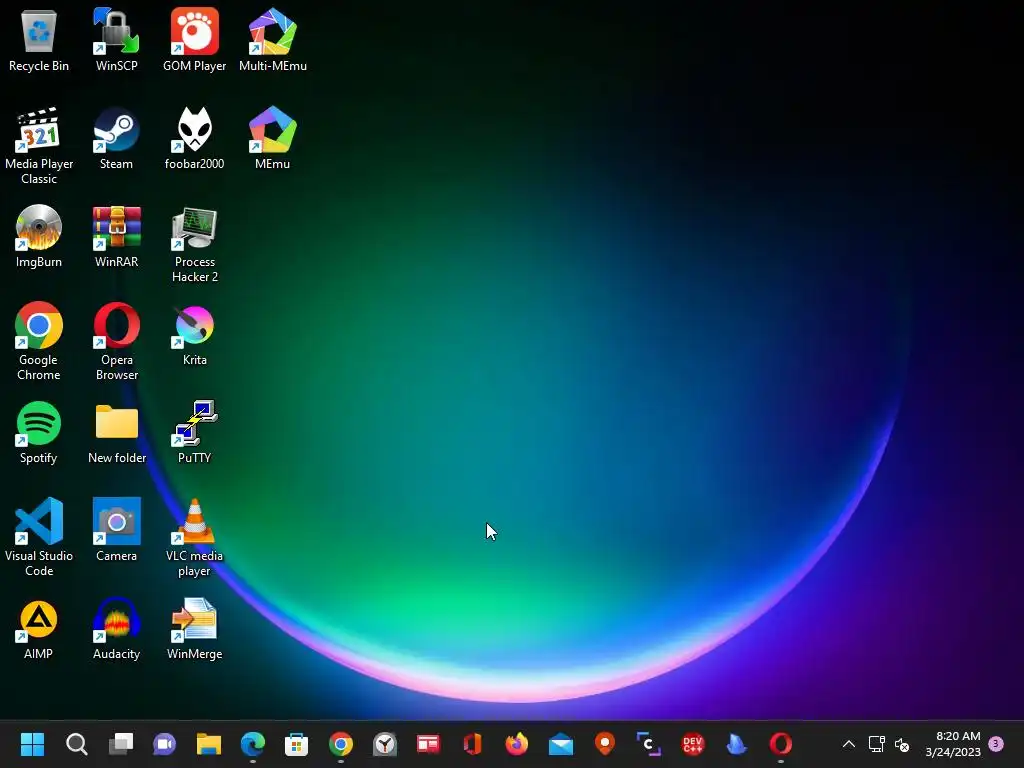Select the MEmu desktop icon
1024x768 pixels.
[x=273, y=138]
